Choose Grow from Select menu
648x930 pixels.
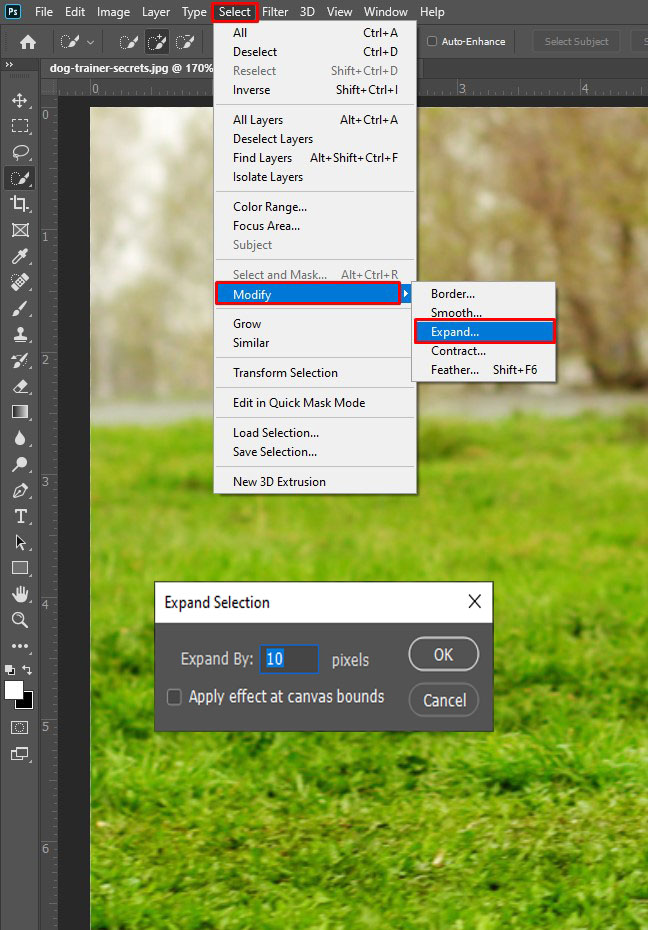pyautogui.click(x=315, y=324)
